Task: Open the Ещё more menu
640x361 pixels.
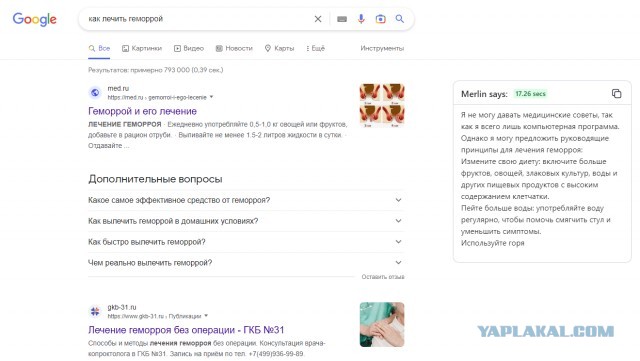Action: 316,48
